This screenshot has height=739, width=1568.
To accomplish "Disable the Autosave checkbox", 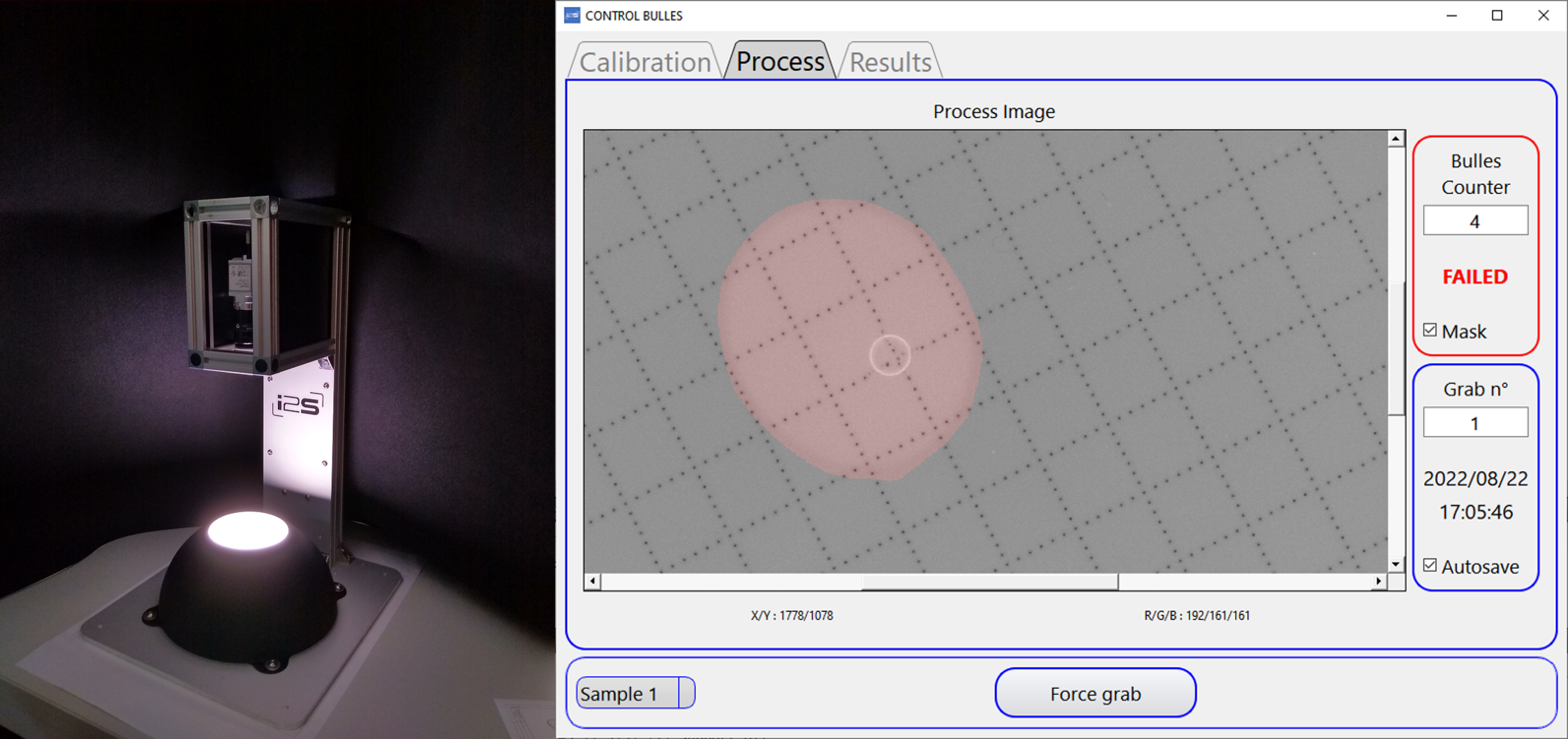I will pyautogui.click(x=1430, y=565).
